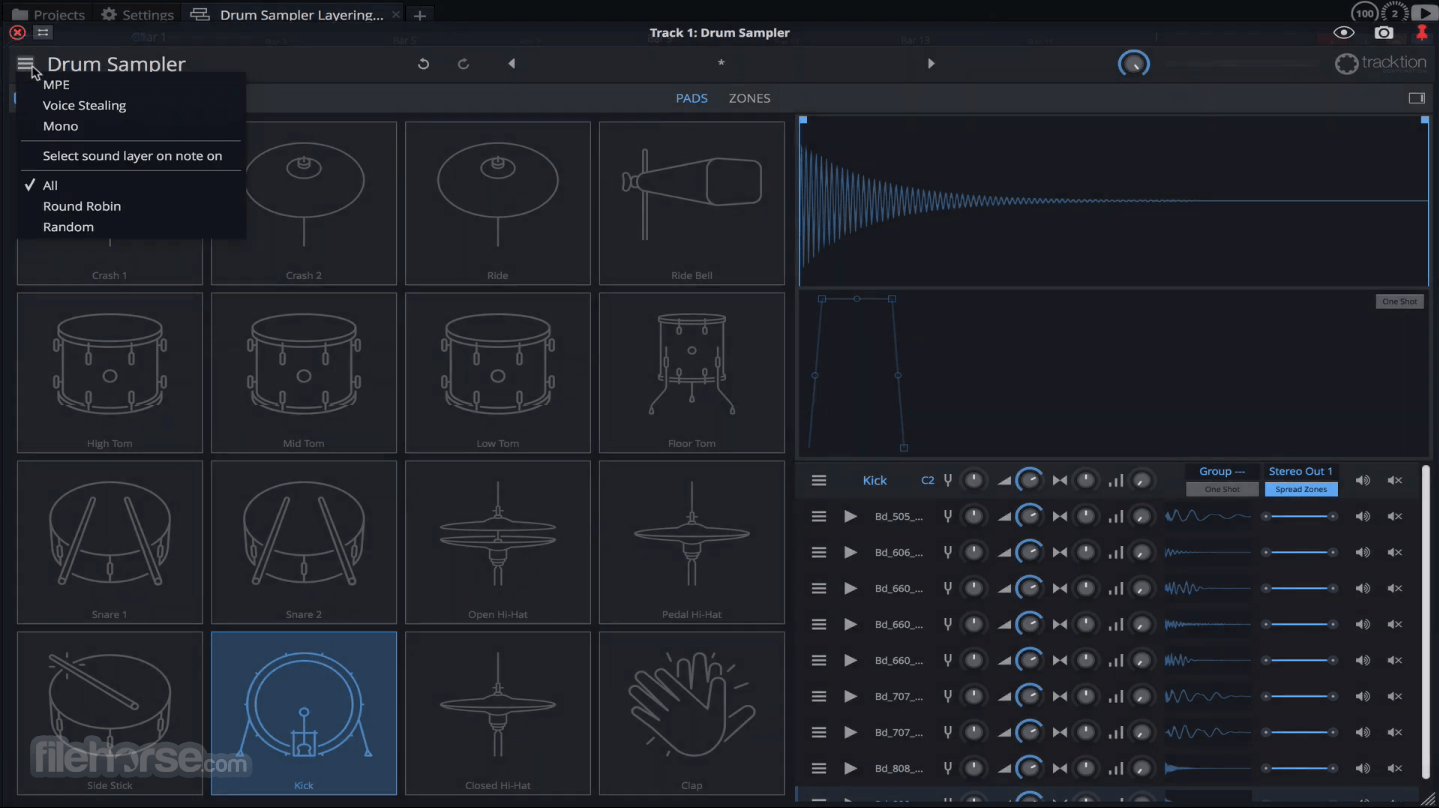Viewport: 1439px width, 808px height.
Task: Preview the Bd_606 sample with play icon
Action: point(850,552)
